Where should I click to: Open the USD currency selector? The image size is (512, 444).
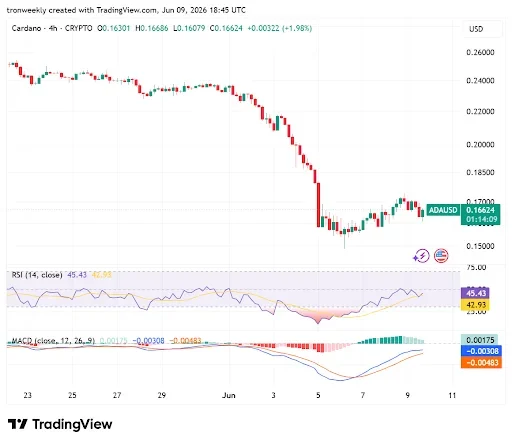coord(482,29)
